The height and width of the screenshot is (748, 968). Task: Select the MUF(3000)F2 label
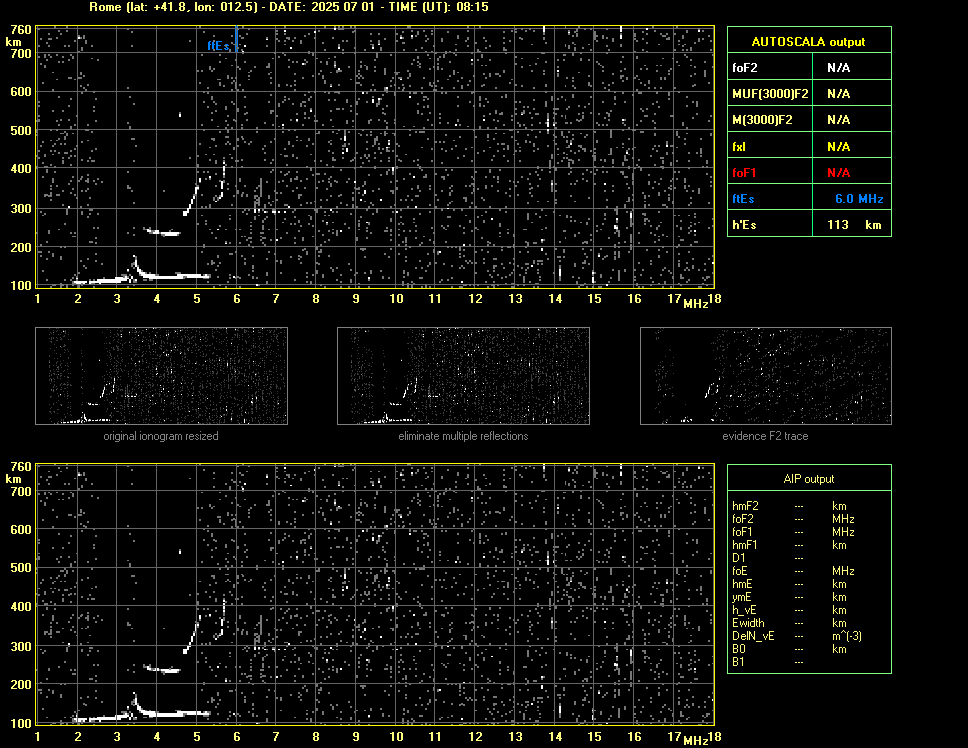(x=770, y=94)
